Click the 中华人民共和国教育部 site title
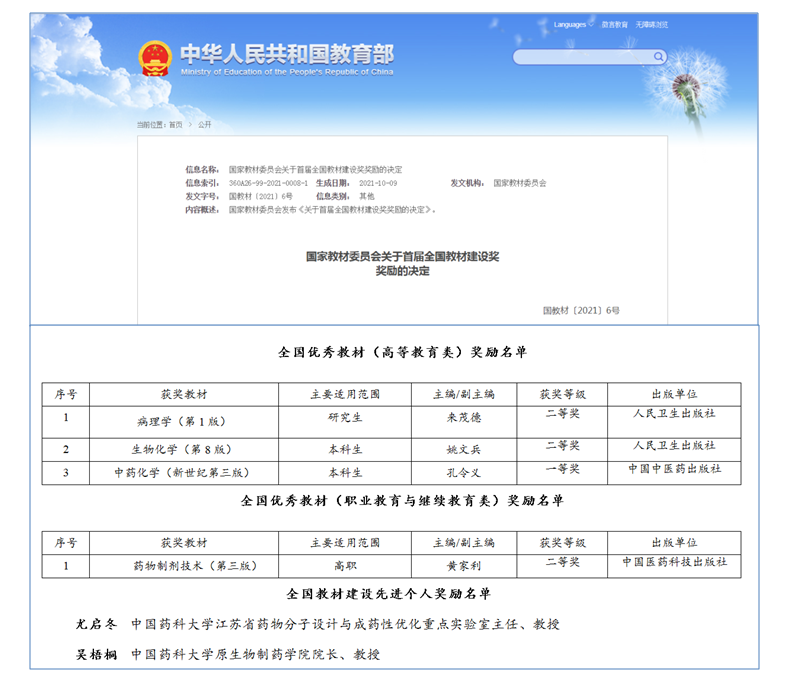This screenshot has width=785, height=687. [x=287, y=54]
